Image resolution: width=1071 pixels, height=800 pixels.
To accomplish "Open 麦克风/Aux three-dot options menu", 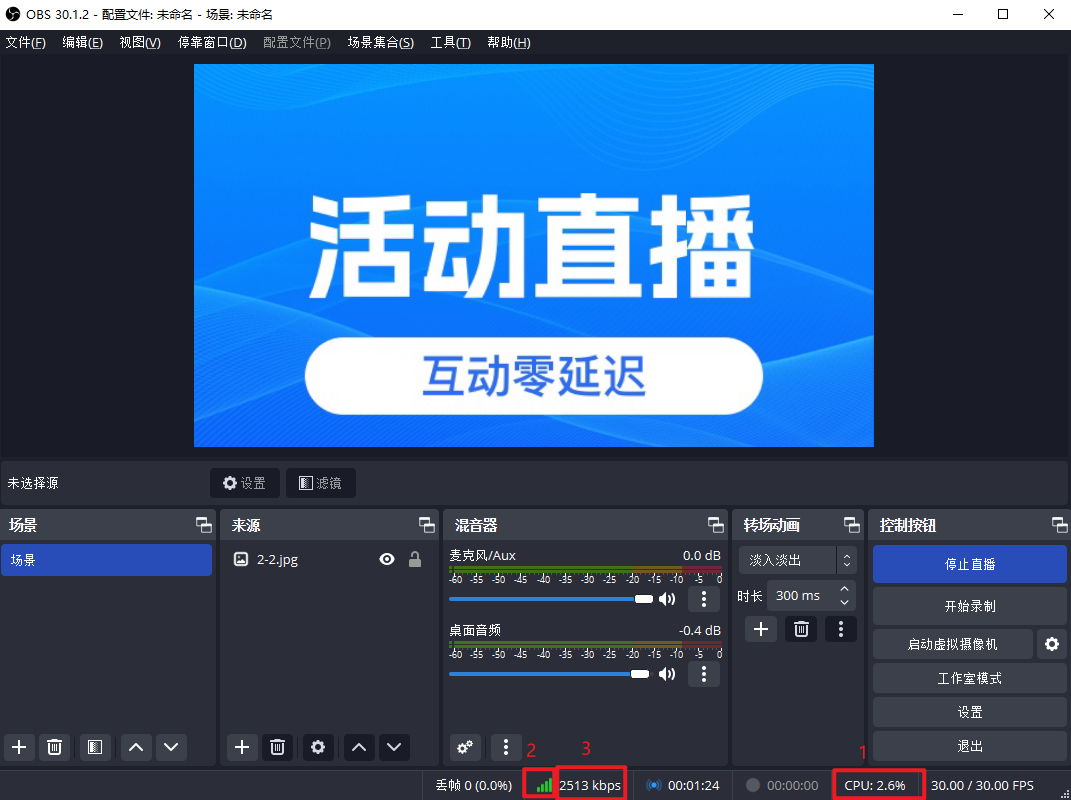I will click(x=704, y=599).
